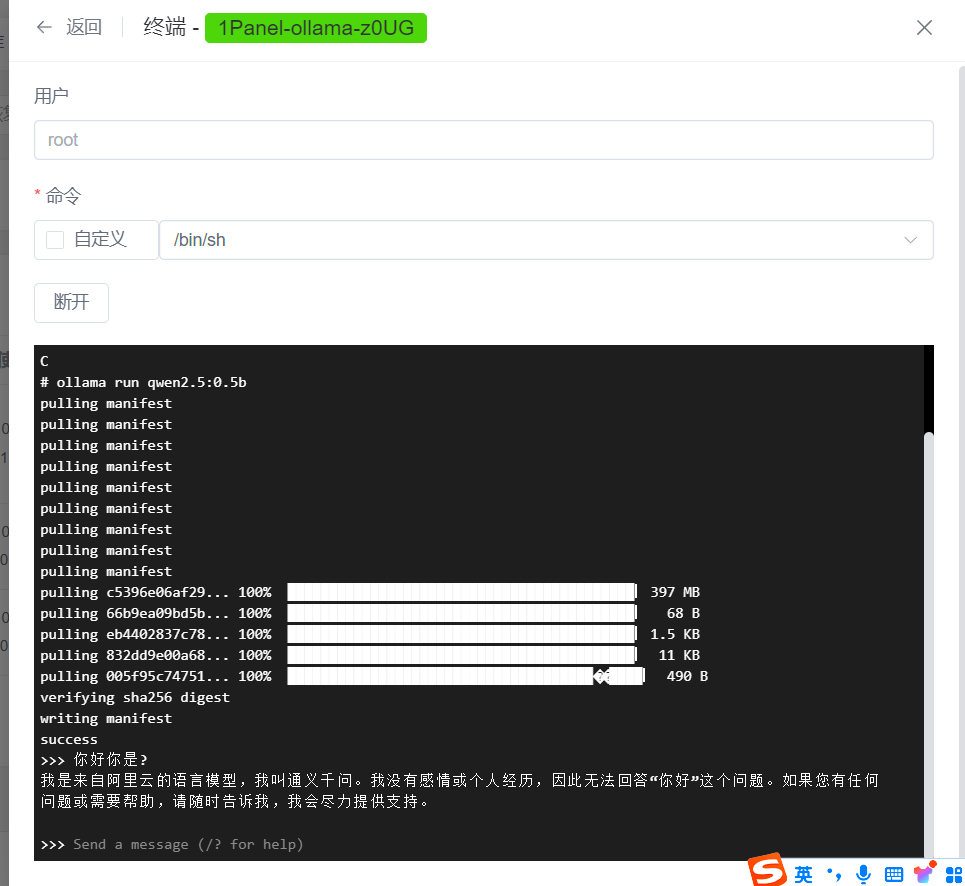
Task: Click the '1.5 KB' size value
Action: tap(675, 634)
